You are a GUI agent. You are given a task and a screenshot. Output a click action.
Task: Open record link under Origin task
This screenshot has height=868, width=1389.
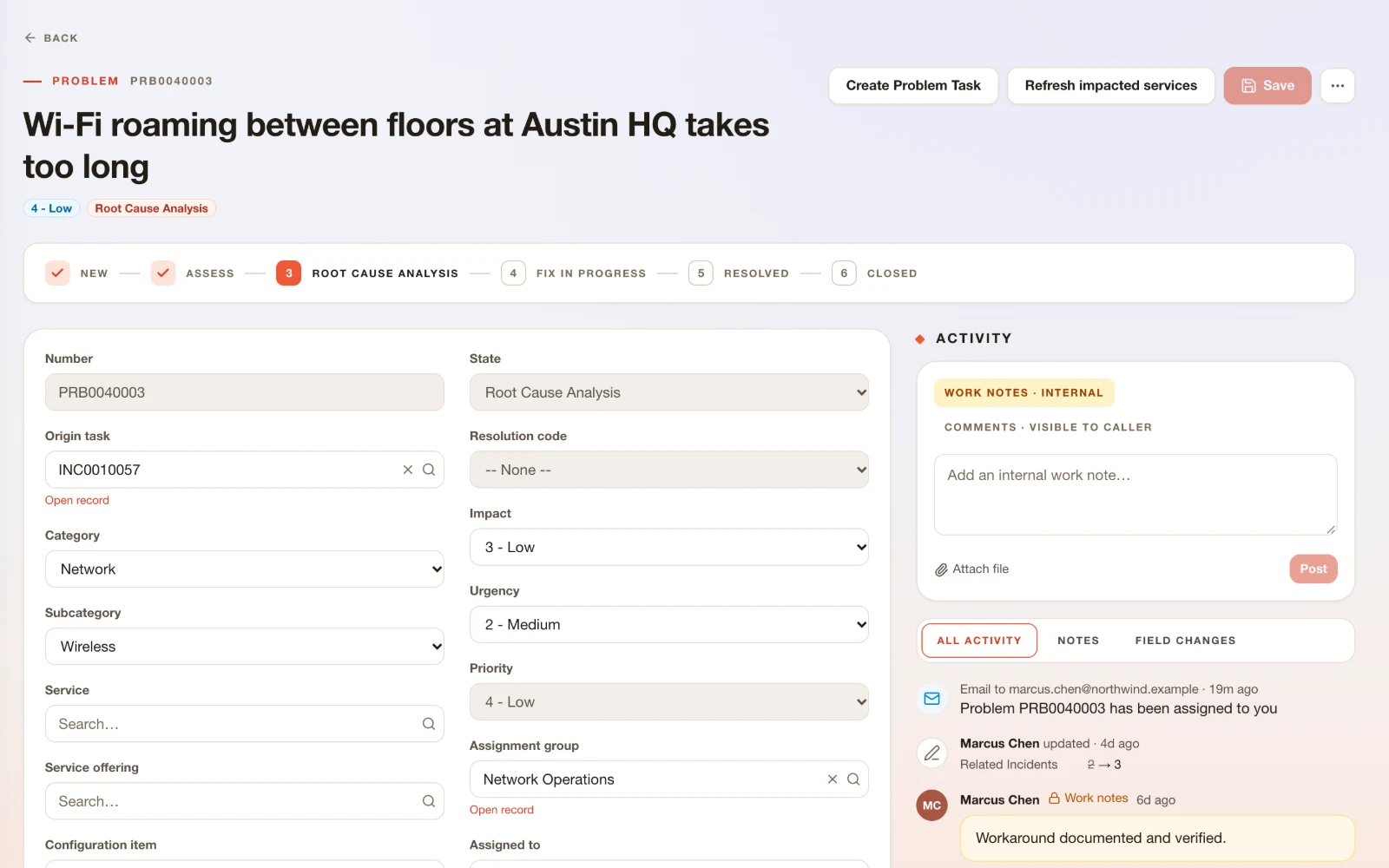point(77,501)
